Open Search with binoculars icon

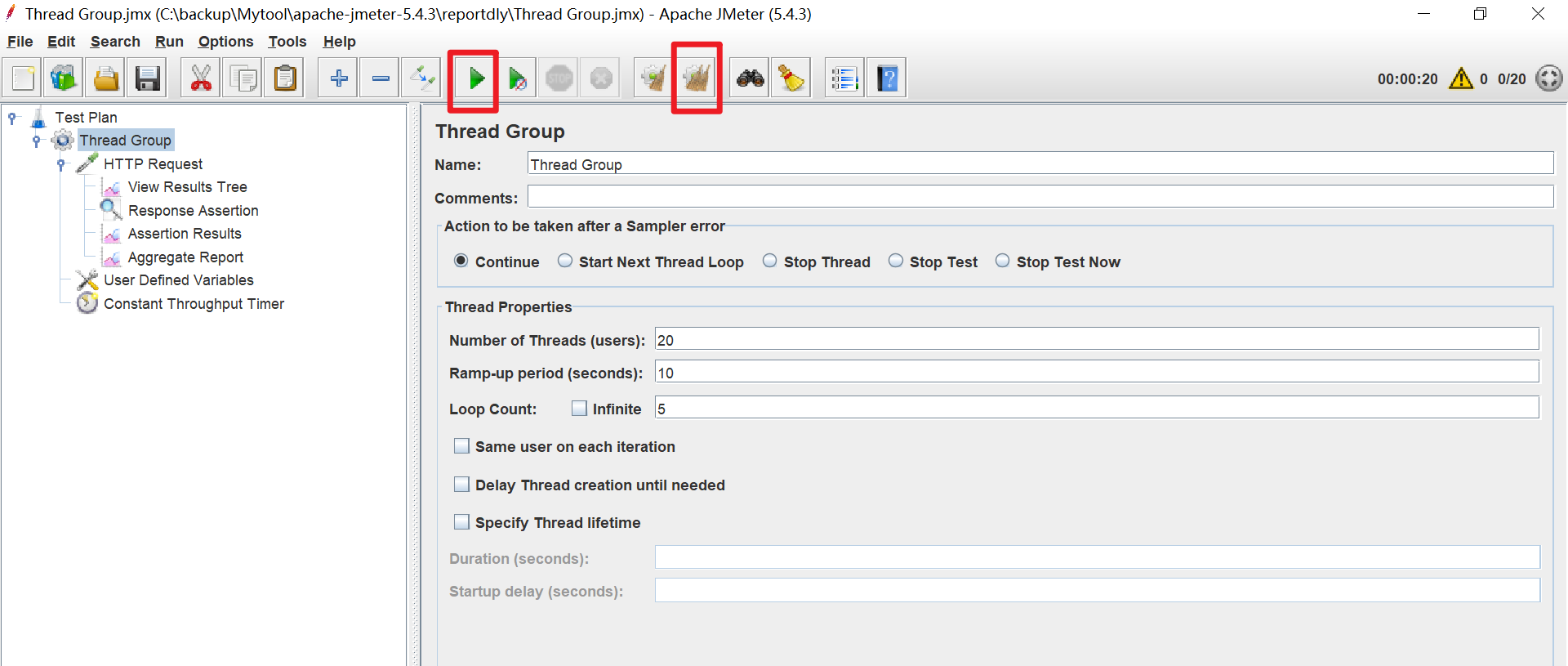750,78
